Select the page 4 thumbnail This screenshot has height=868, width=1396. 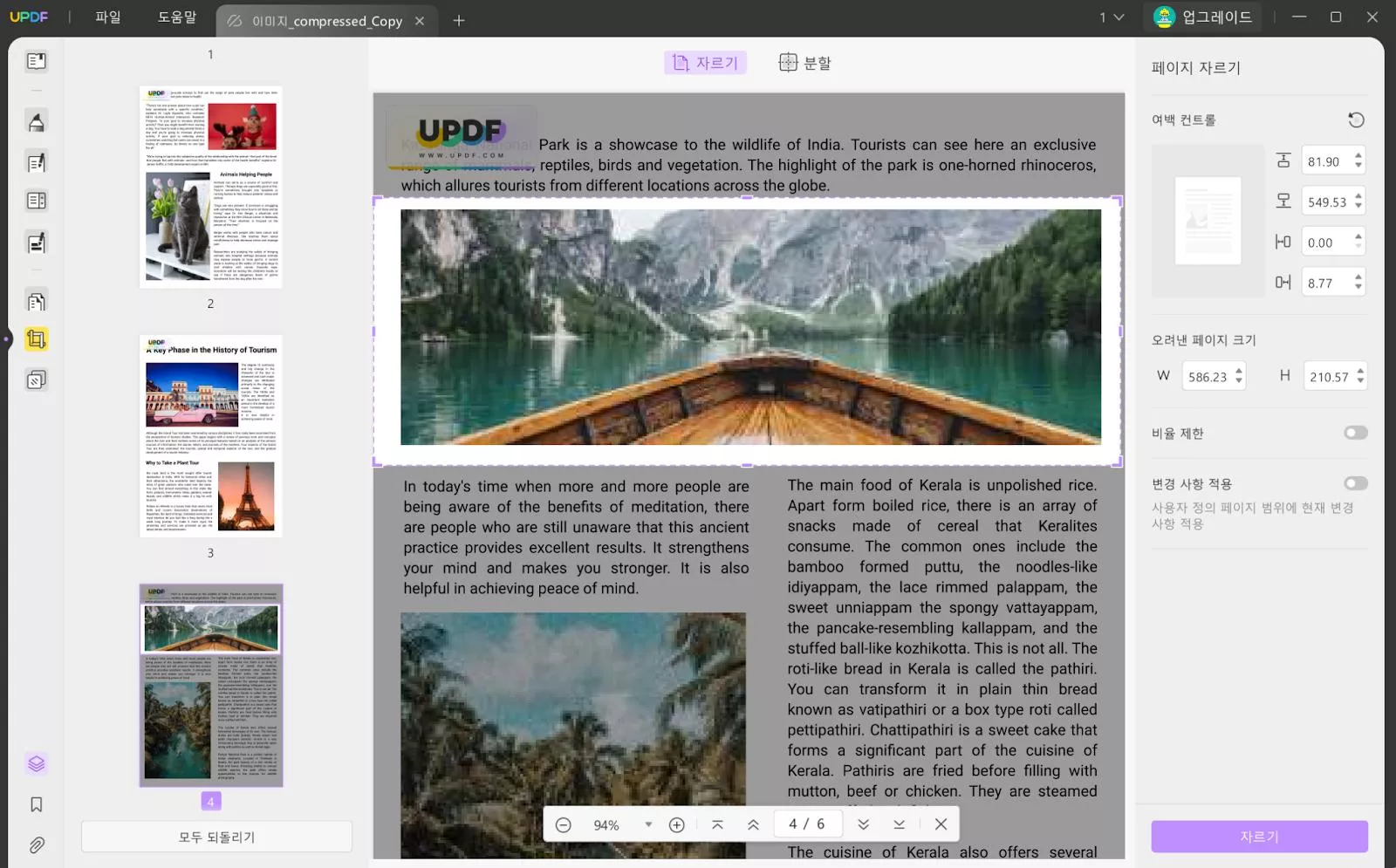[211, 686]
